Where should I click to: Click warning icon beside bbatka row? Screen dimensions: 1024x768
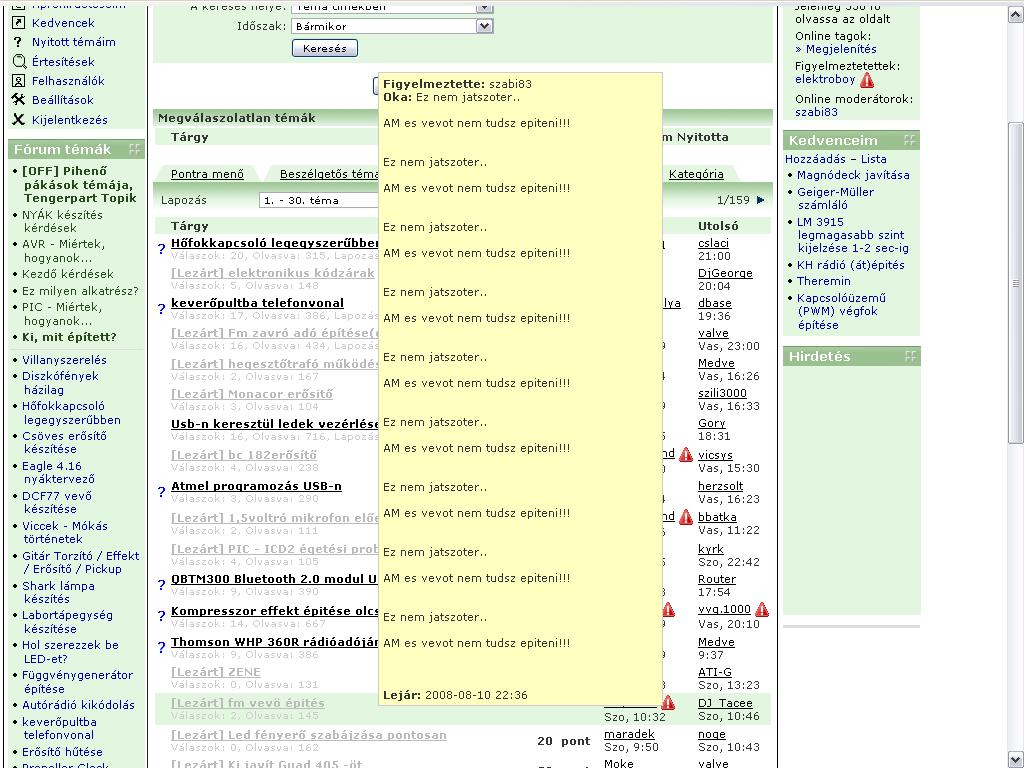click(x=685, y=517)
